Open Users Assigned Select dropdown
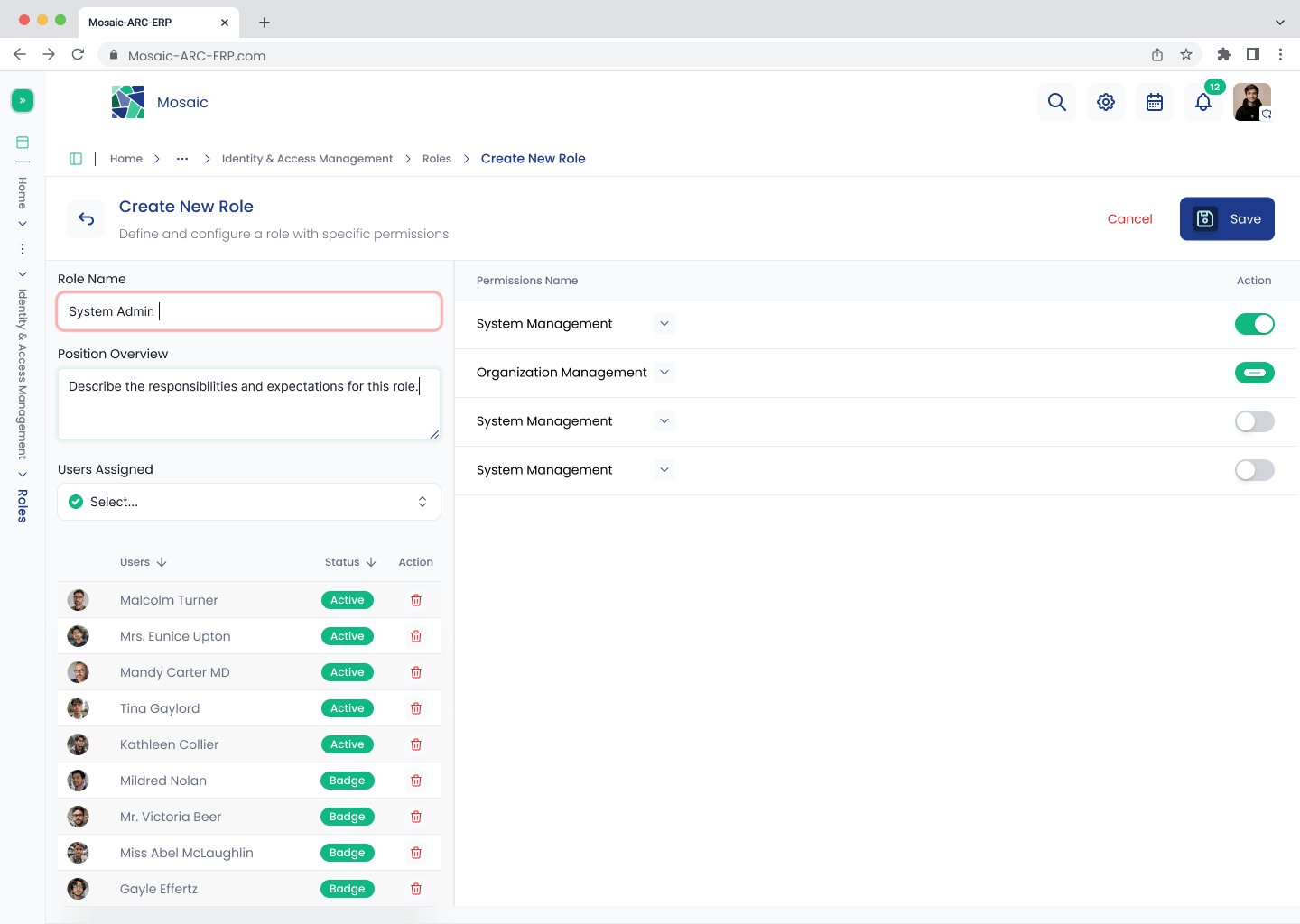Image resolution: width=1300 pixels, height=924 pixels. pyautogui.click(x=249, y=502)
